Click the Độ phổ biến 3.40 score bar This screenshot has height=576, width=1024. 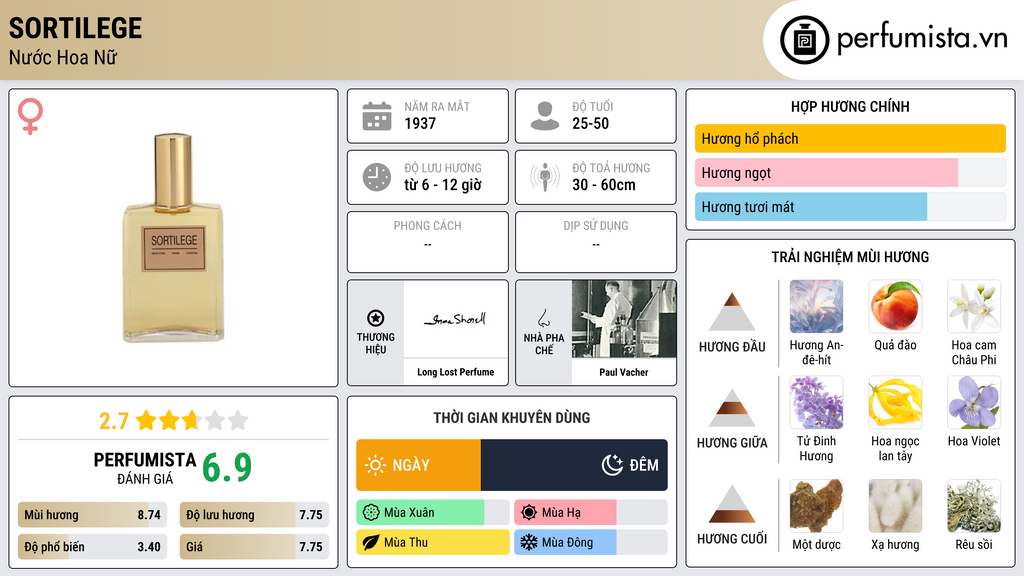92,547
